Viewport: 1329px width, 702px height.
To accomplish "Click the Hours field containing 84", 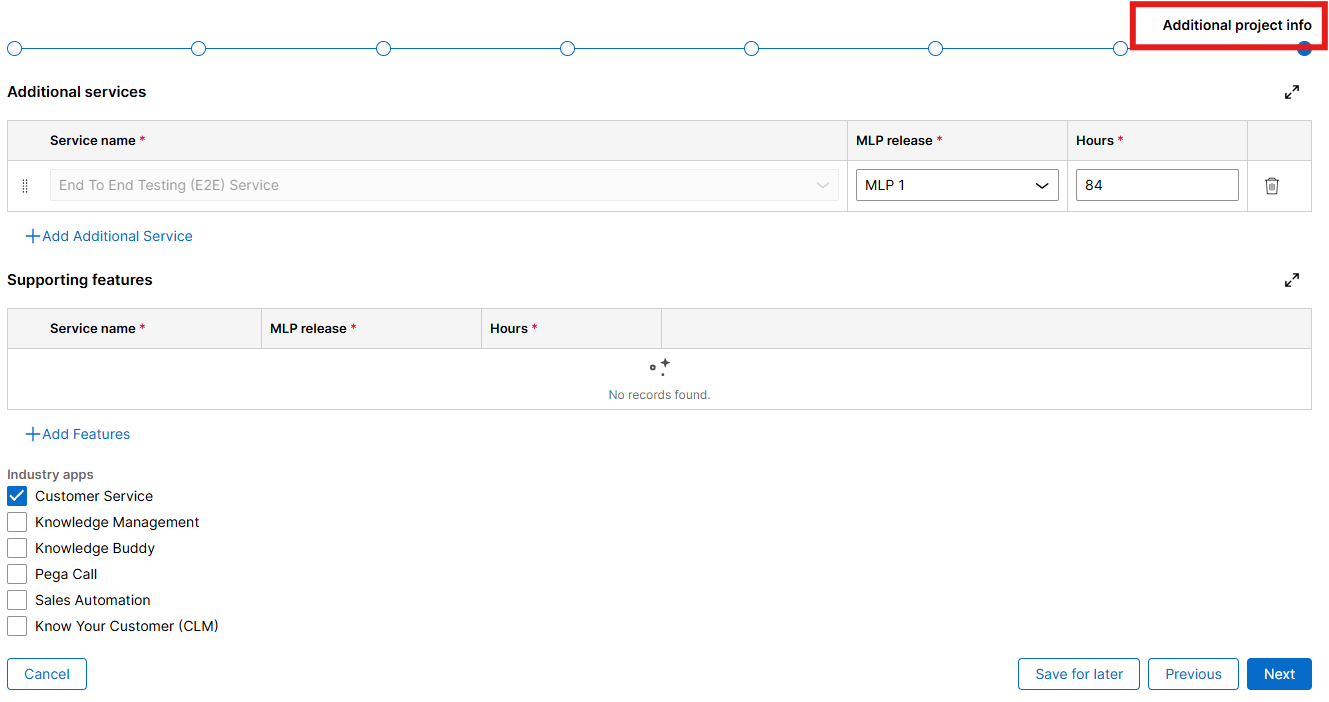I will point(1156,186).
